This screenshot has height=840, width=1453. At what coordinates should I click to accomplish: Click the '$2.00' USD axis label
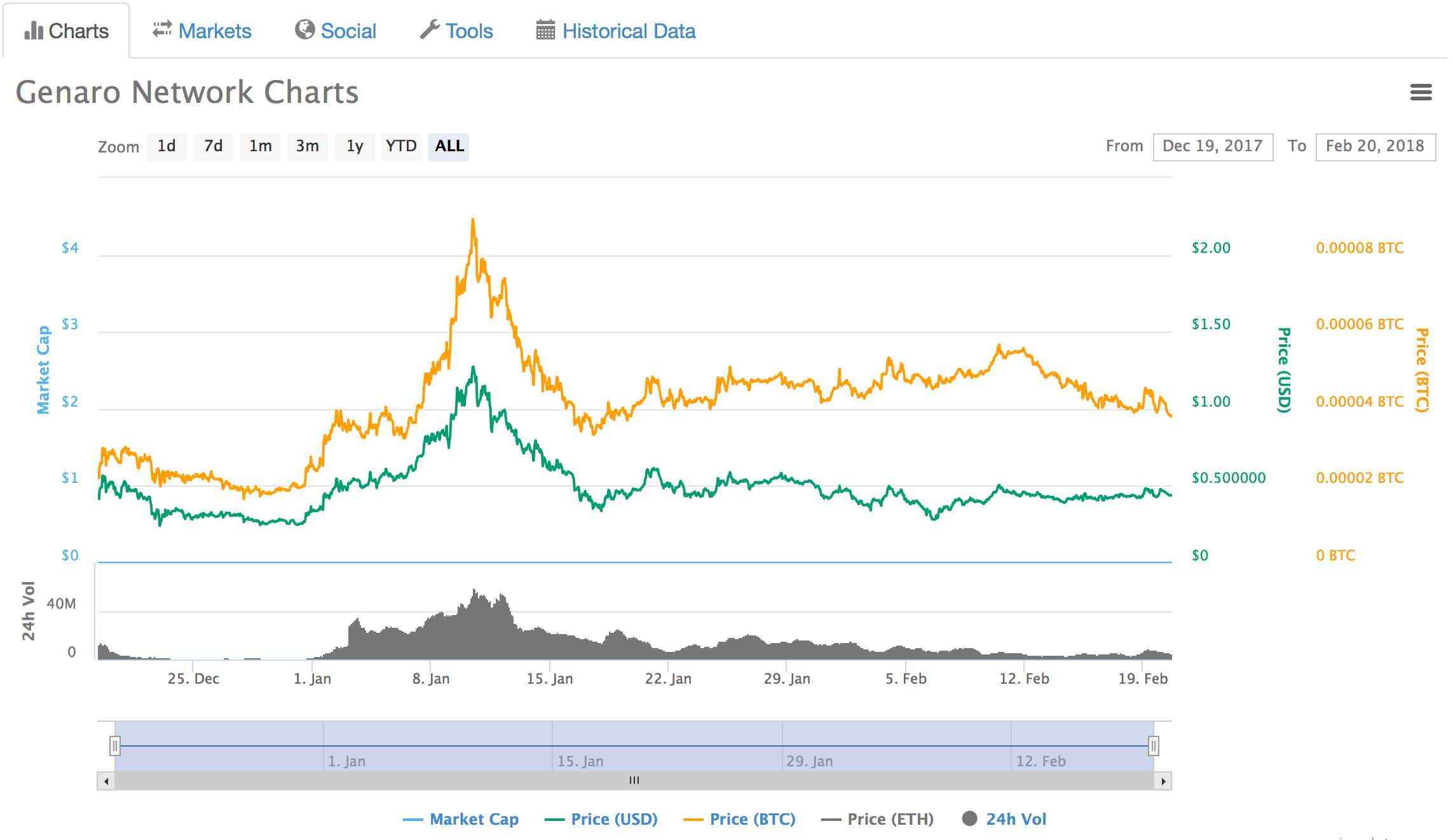1211,248
